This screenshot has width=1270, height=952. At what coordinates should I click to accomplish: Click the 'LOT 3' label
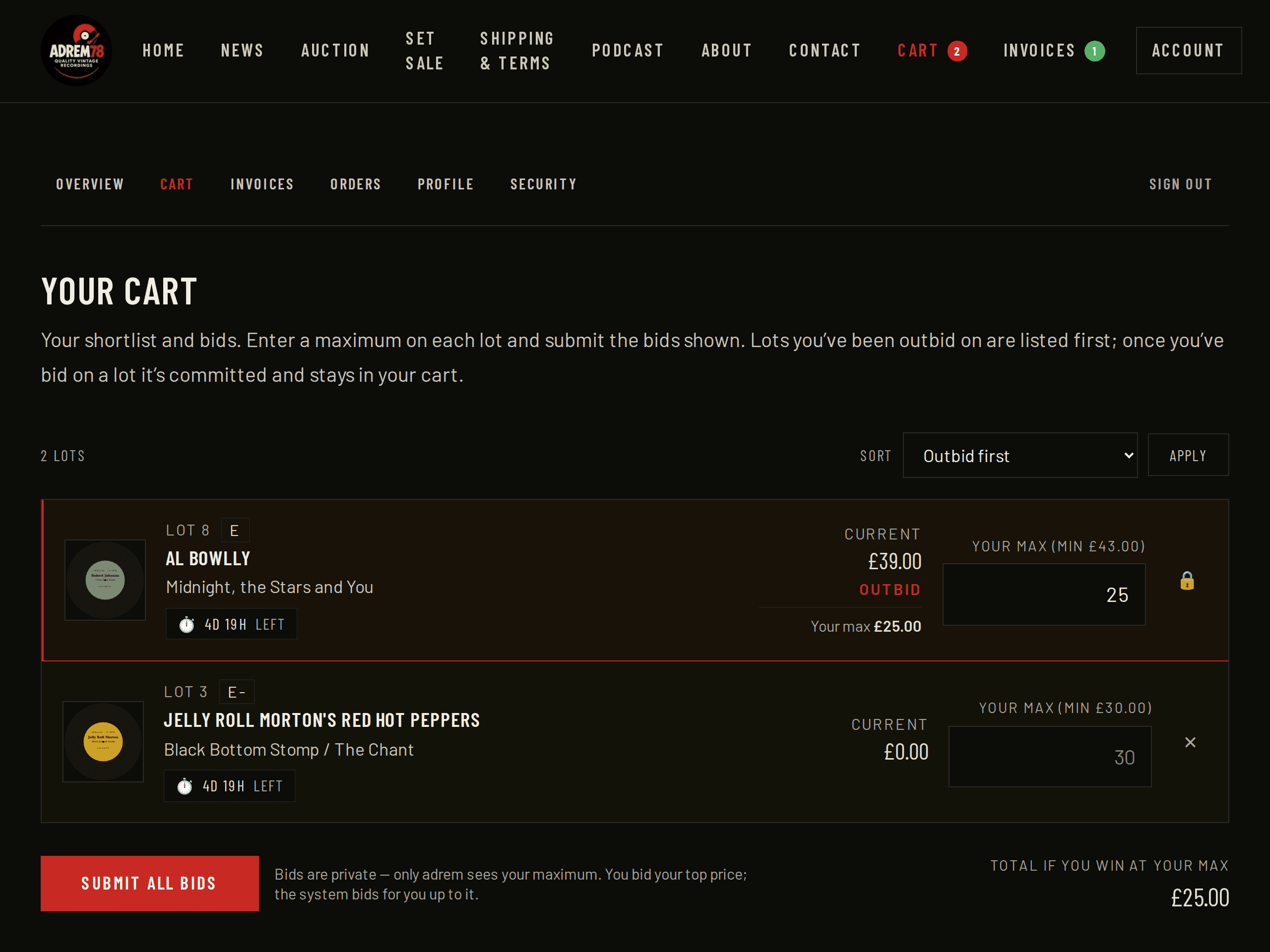click(186, 692)
